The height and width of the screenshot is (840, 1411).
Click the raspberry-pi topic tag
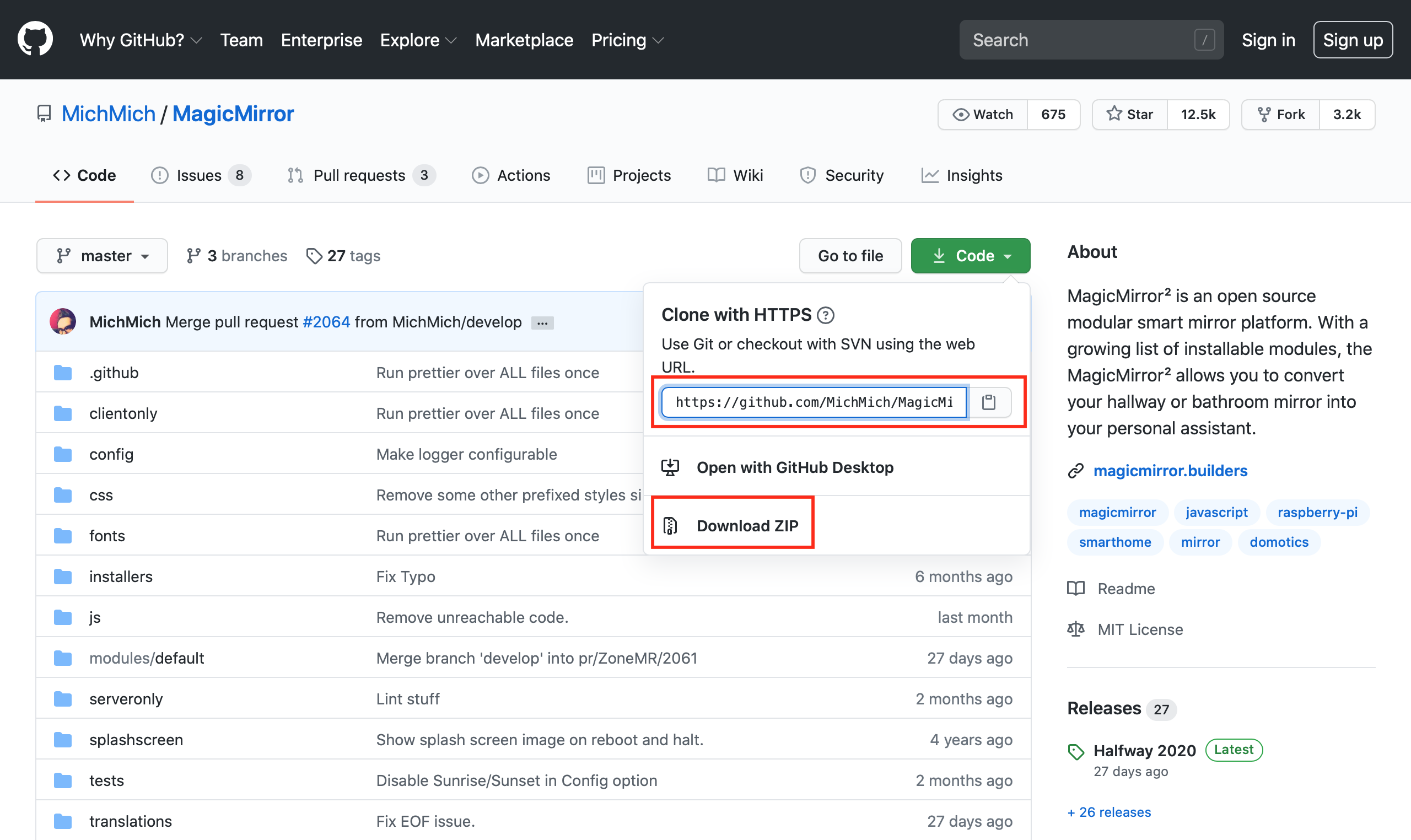click(x=1317, y=511)
